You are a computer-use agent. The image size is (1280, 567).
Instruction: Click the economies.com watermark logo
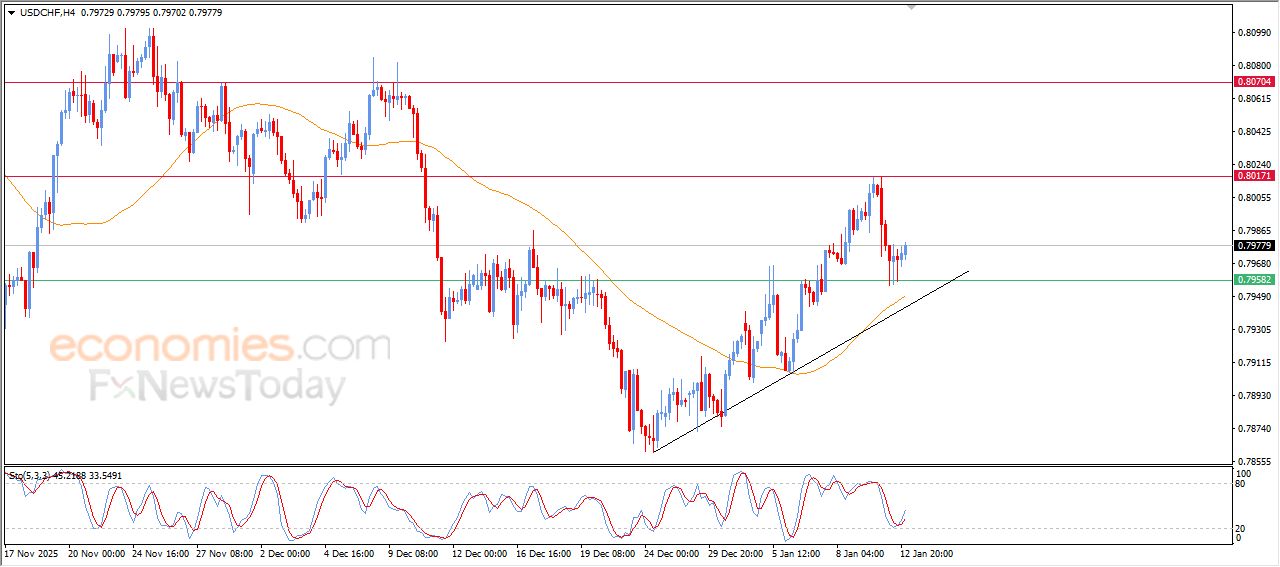pos(220,347)
